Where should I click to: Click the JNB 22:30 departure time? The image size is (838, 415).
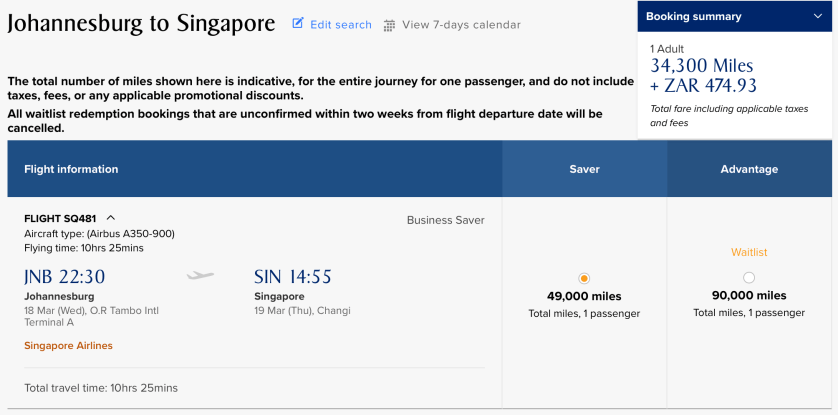pyautogui.click(x=65, y=277)
